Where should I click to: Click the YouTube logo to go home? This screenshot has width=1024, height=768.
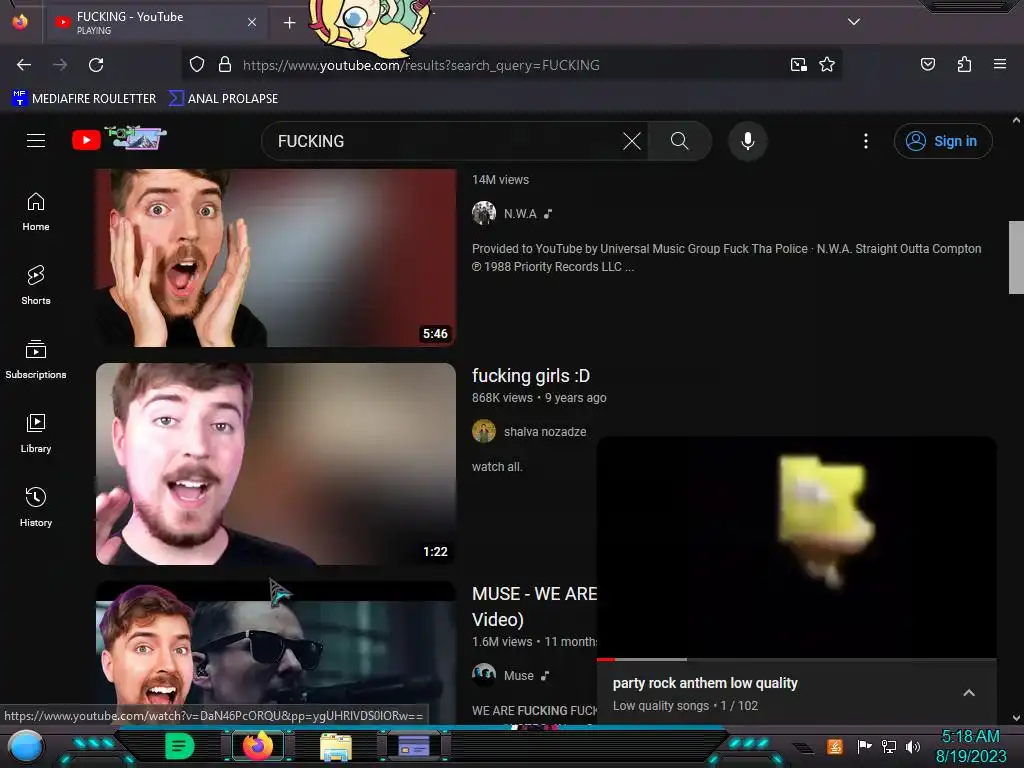119,139
